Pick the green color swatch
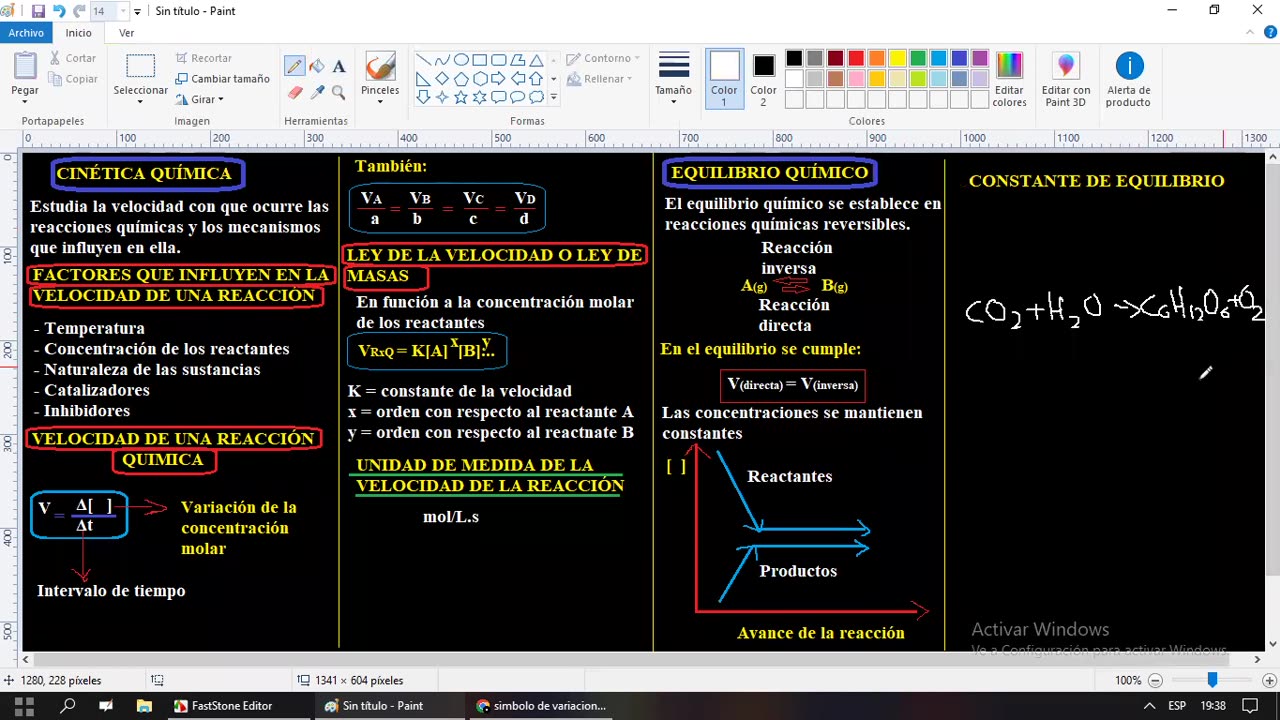Screen dimensions: 1280x720 pos(918,59)
